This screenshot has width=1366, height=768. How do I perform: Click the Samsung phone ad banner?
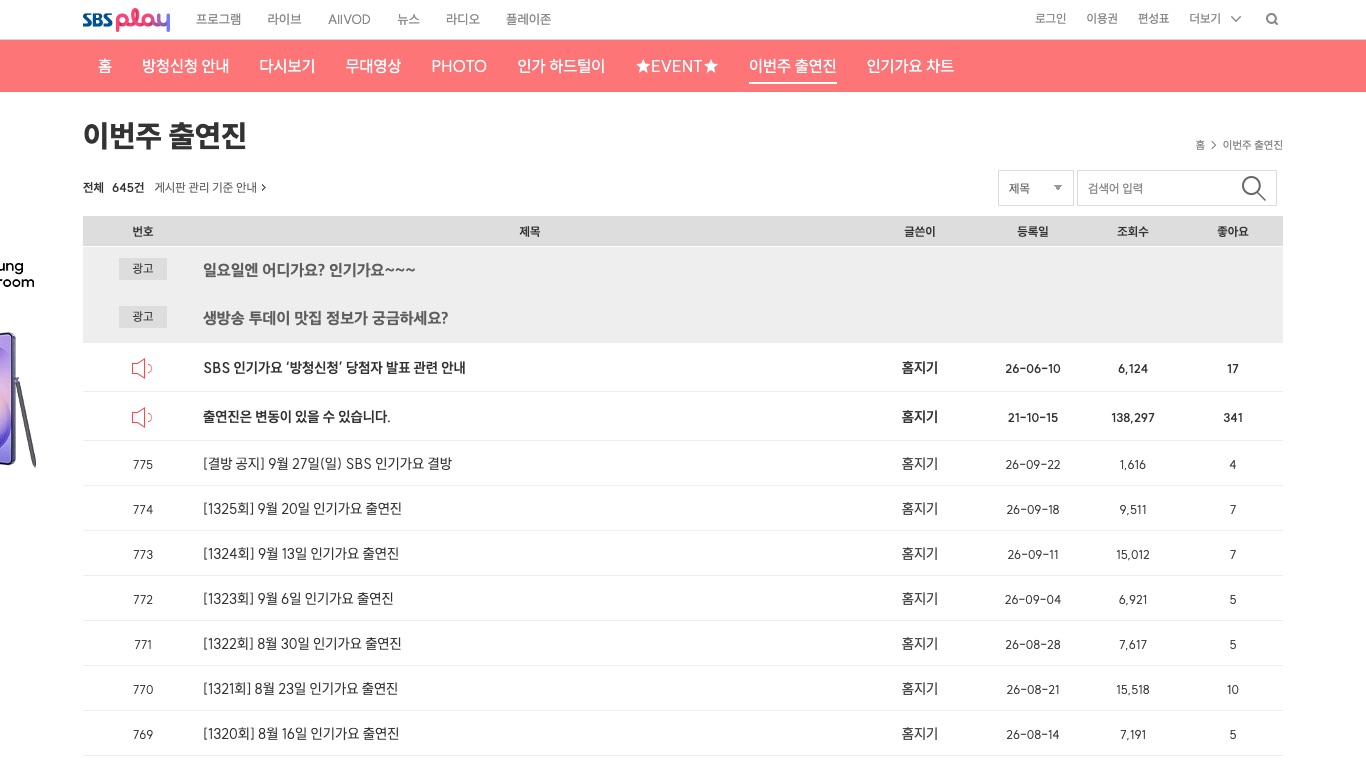(x=18, y=365)
